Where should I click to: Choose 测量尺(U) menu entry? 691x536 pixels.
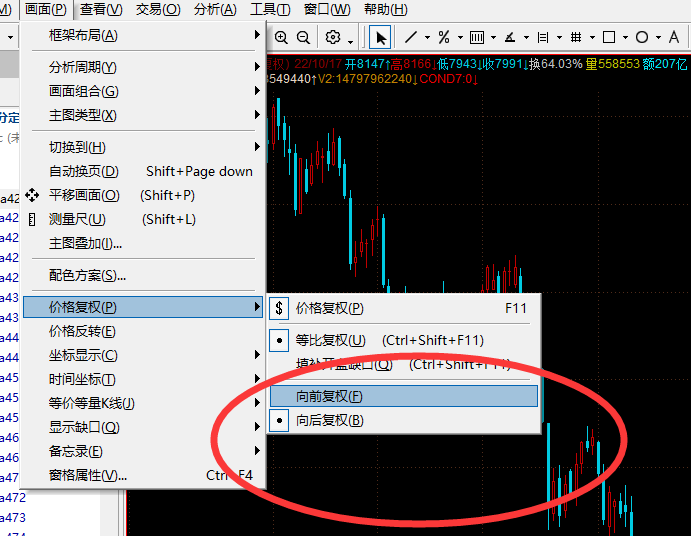(143, 219)
